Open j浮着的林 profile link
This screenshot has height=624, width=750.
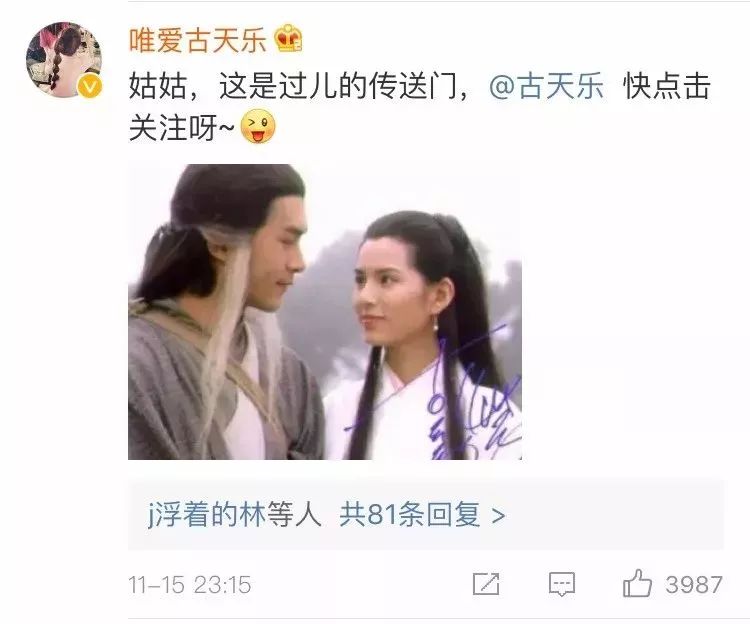206,515
